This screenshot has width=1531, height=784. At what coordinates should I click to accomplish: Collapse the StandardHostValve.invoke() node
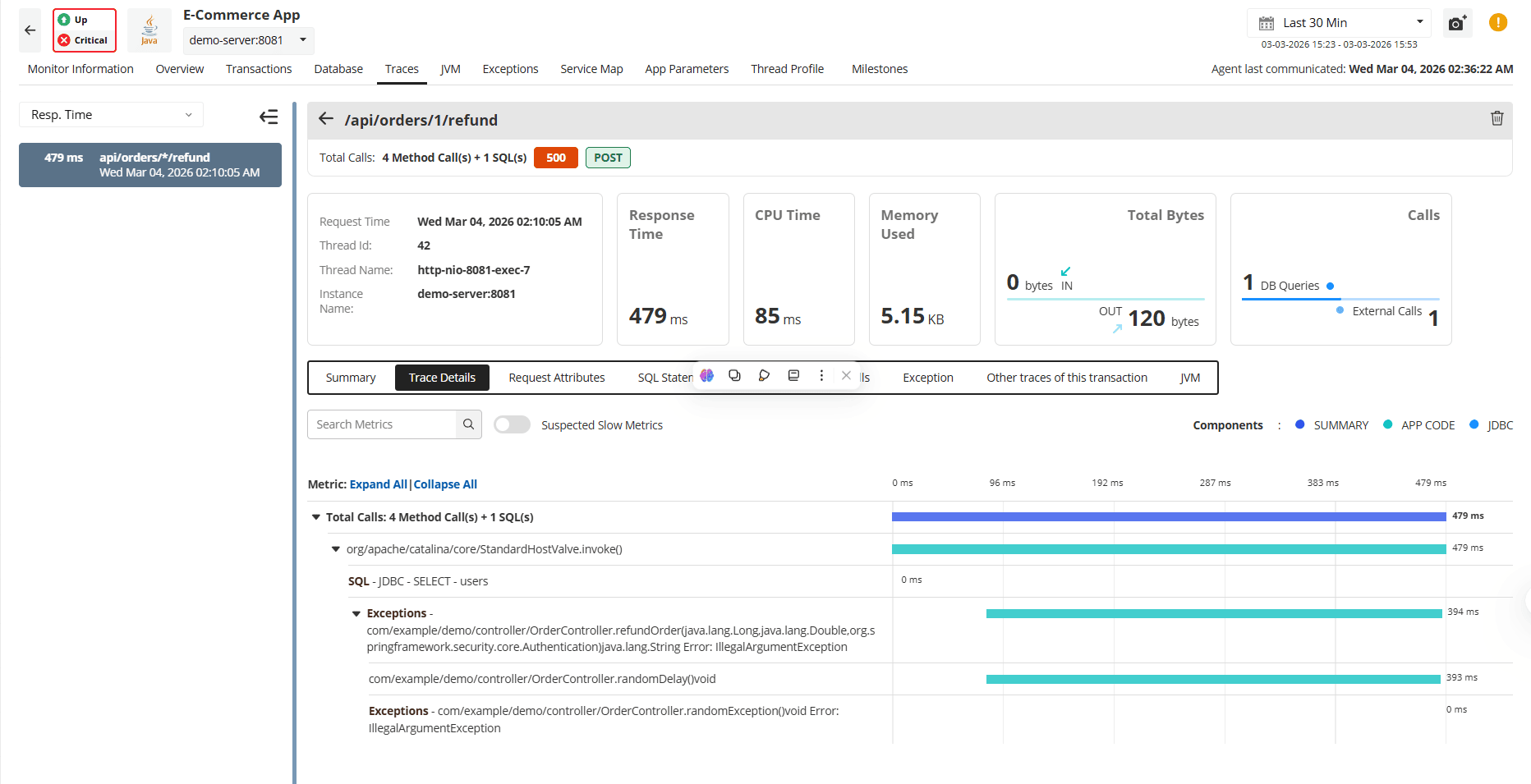pyautogui.click(x=335, y=549)
